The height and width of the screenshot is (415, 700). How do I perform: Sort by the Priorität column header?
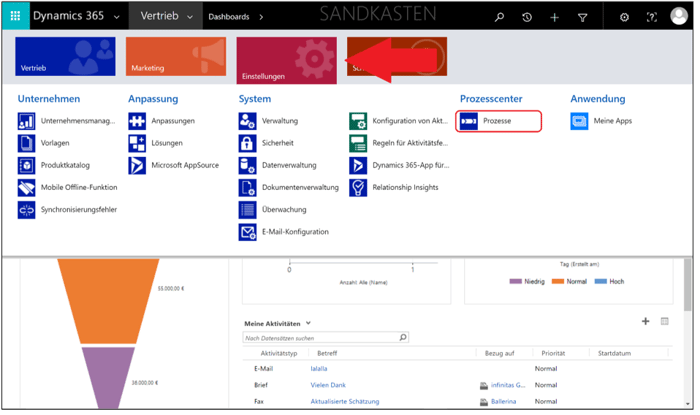553,353
